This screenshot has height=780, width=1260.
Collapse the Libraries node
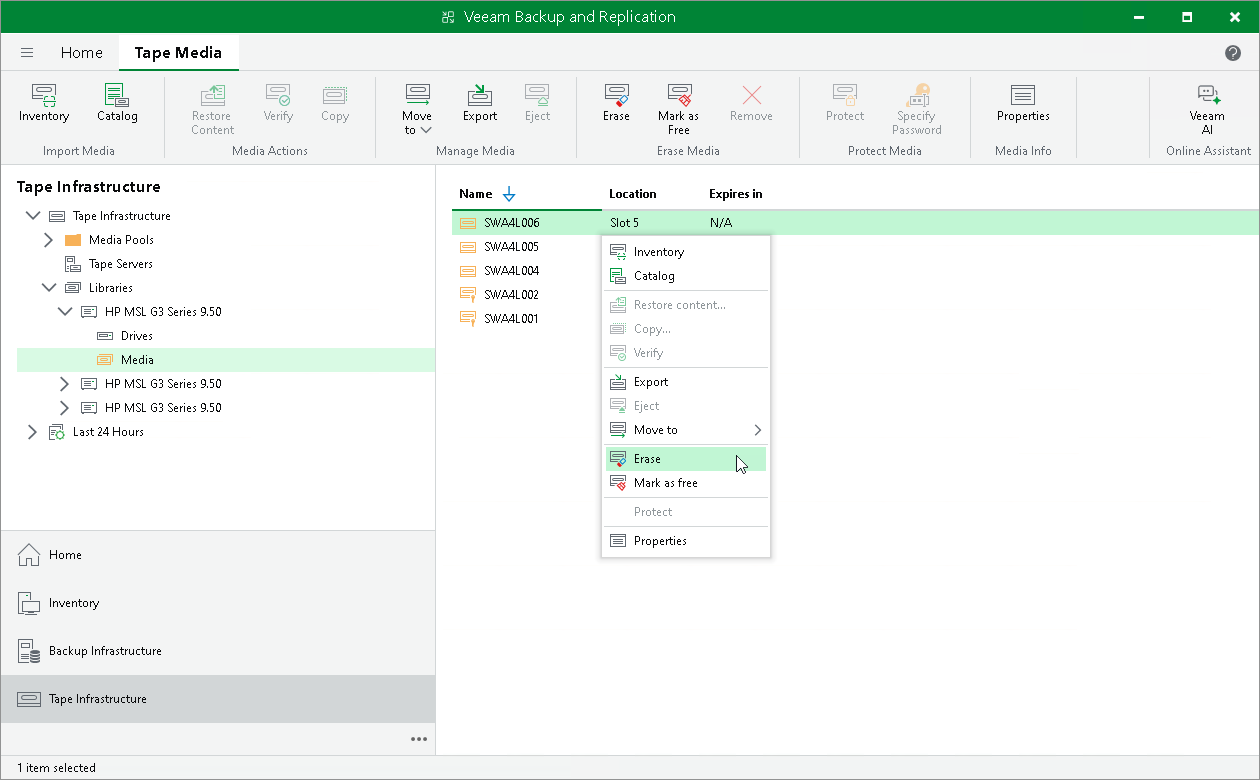coord(48,288)
